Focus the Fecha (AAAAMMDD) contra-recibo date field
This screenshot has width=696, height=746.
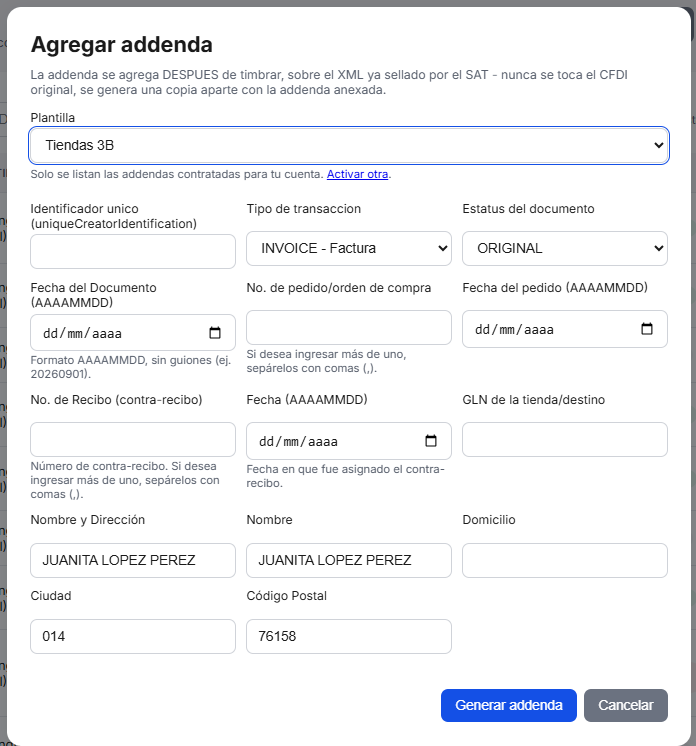tap(349, 441)
